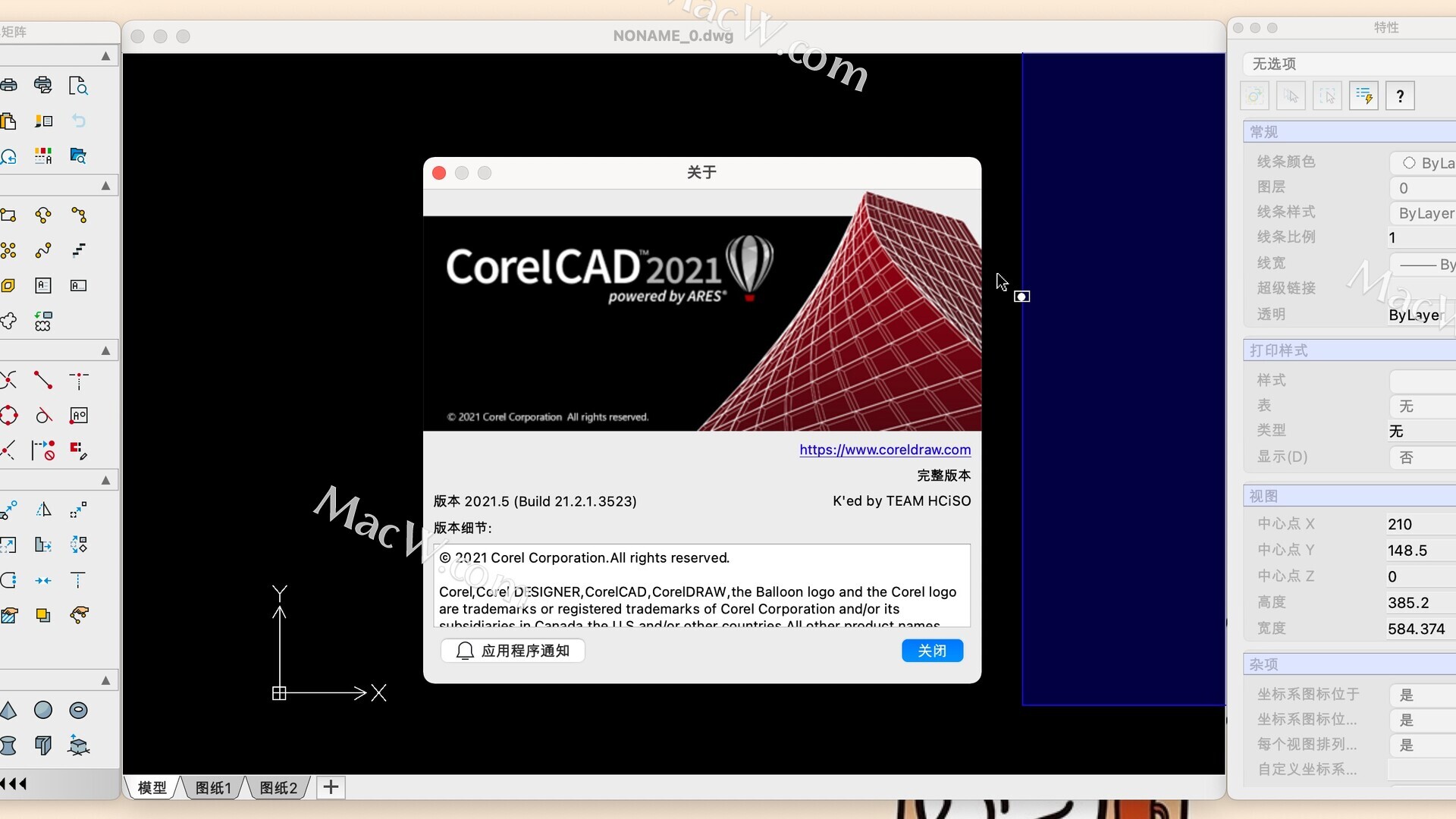The image size is (1456, 819).
Task: Click the 应用程序通知 button
Action: (513, 651)
